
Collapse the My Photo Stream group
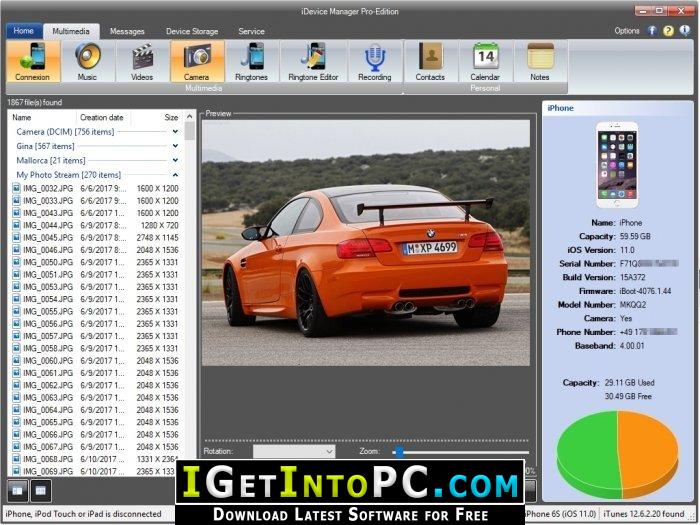175,175
